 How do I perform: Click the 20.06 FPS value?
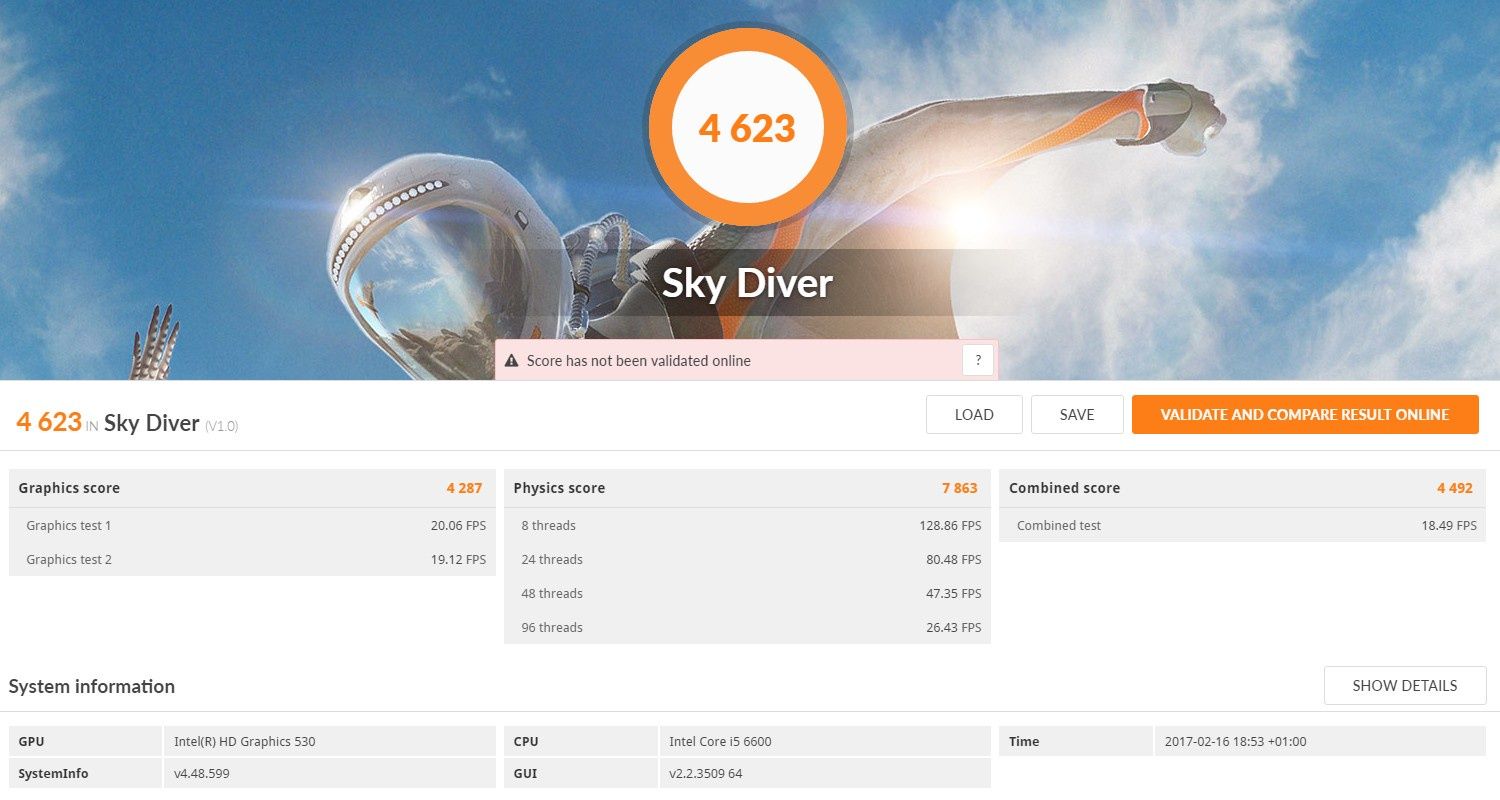click(x=458, y=525)
